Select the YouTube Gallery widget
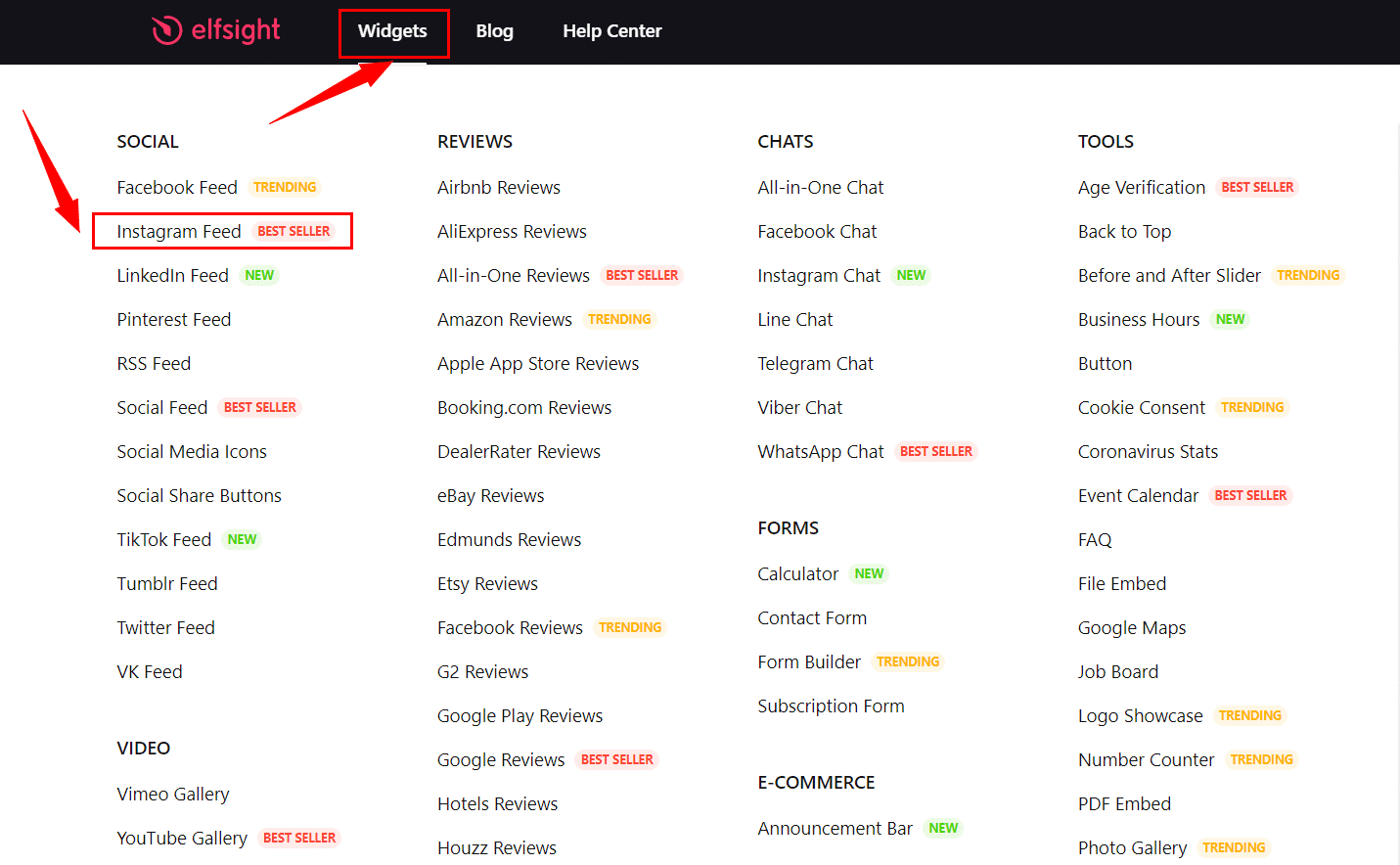The height and width of the screenshot is (865, 1400). pyautogui.click(x=182, y=838)
